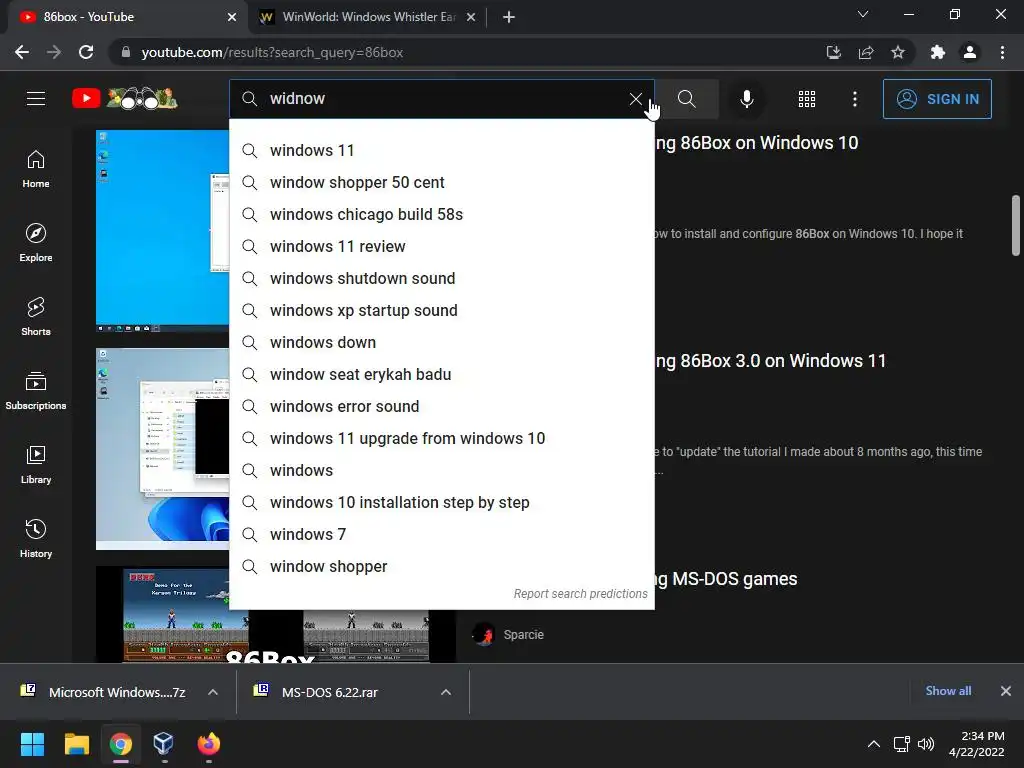Open the Microsoft Windows....7z downloaded file
Screen dimensions: 1024x768
point(103,692)
